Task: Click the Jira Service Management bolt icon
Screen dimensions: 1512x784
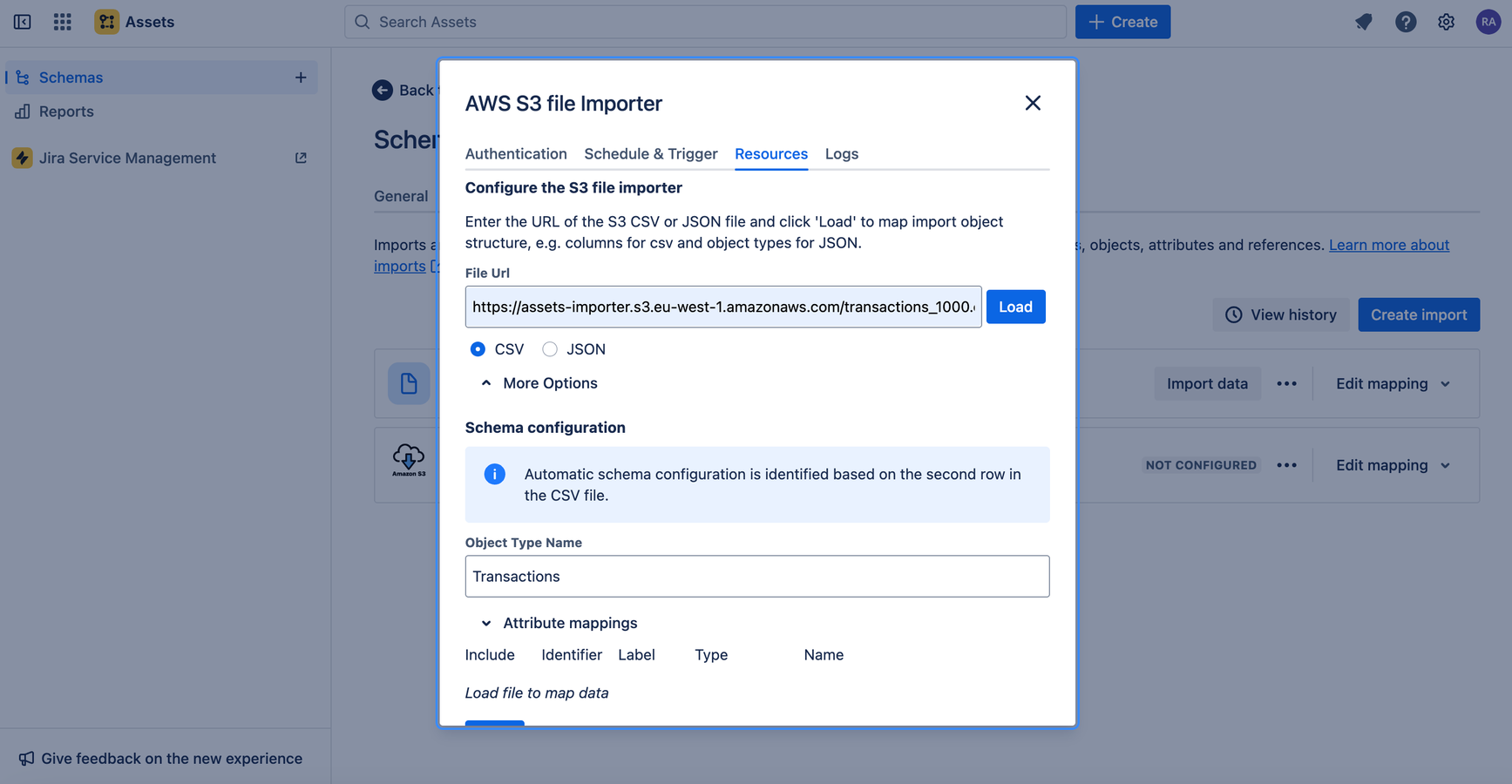Action: pyautogui.click(x=22, y=158)
